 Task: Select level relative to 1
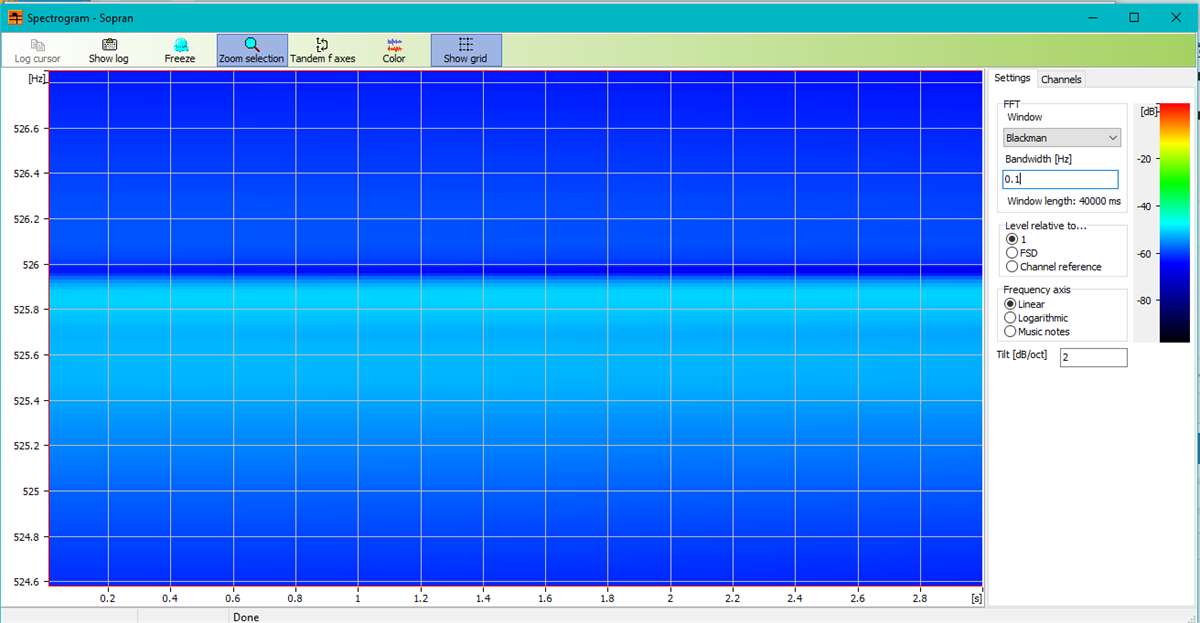pyautogui.click(x=1015, y=240)
